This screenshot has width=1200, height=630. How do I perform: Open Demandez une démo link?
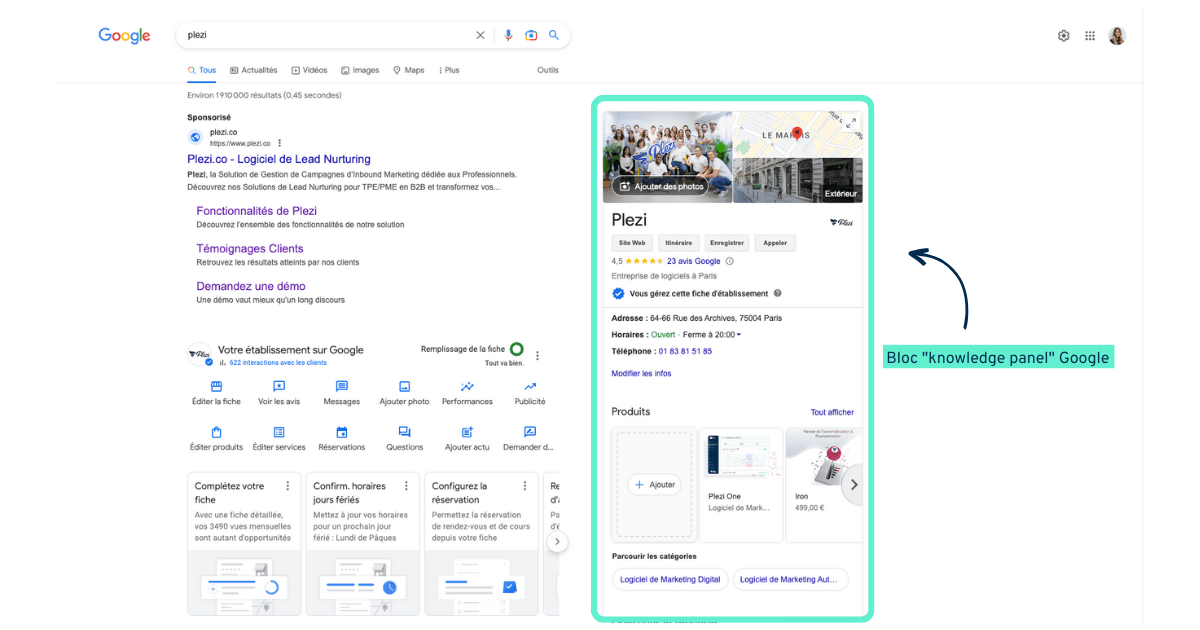coord(251,286)
